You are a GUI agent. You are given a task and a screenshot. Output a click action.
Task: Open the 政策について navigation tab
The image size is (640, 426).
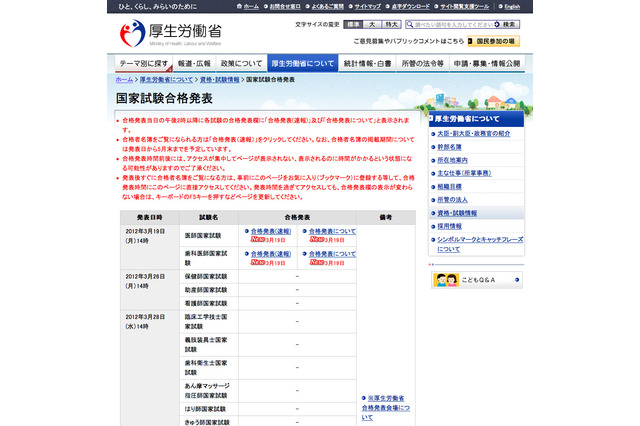[x=241, y=64]
